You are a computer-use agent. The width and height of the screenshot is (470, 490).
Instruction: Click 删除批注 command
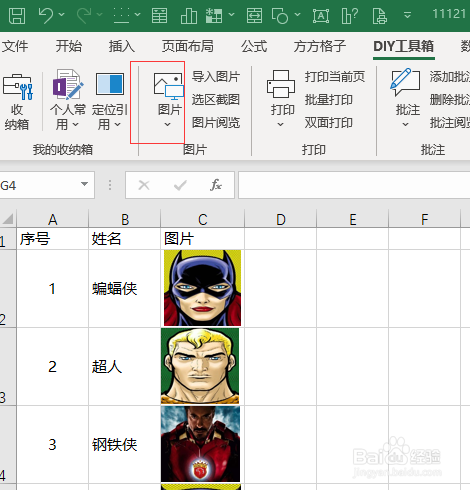tap(449, 100)
